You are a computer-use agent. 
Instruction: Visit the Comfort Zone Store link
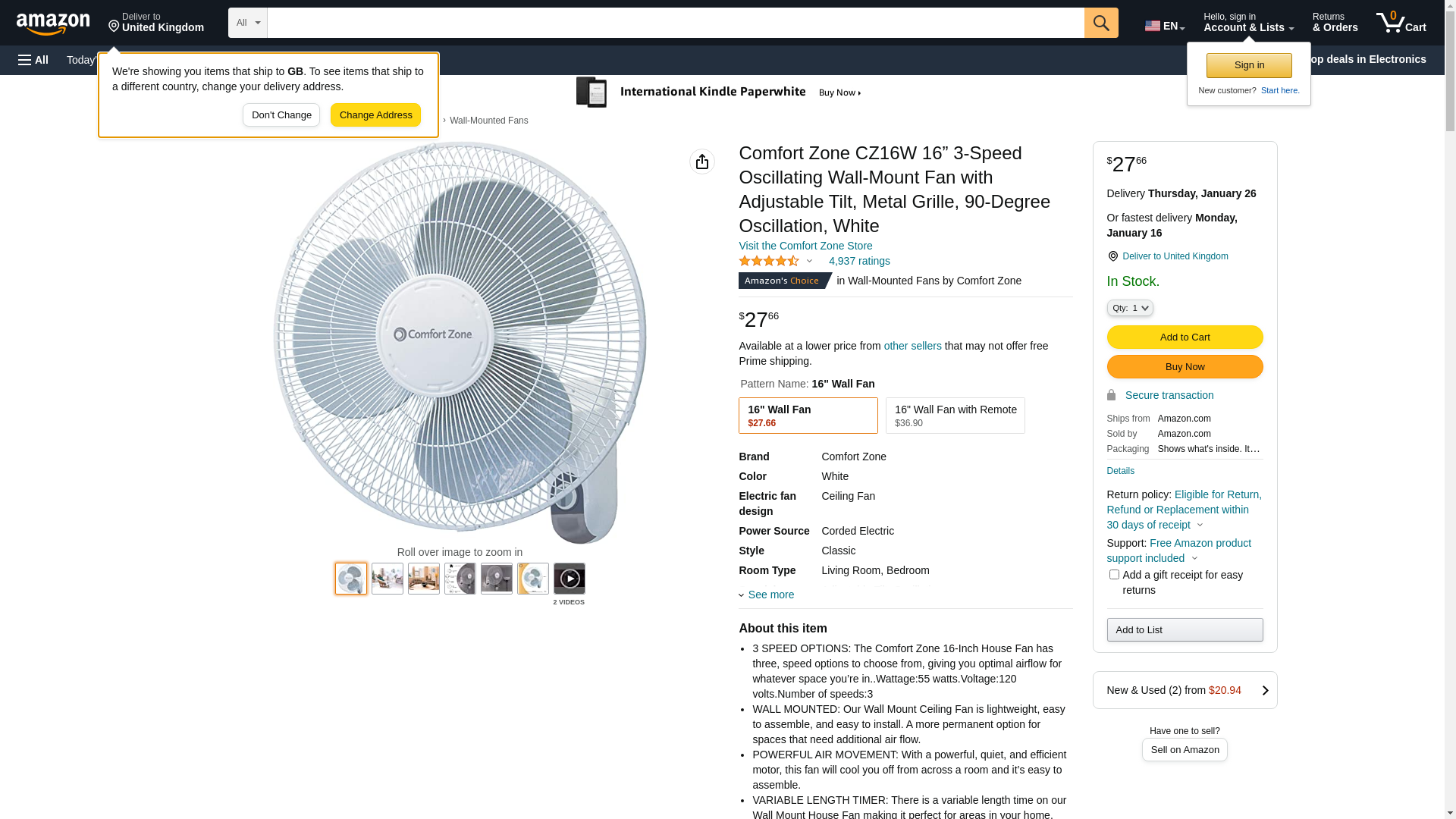805,246
